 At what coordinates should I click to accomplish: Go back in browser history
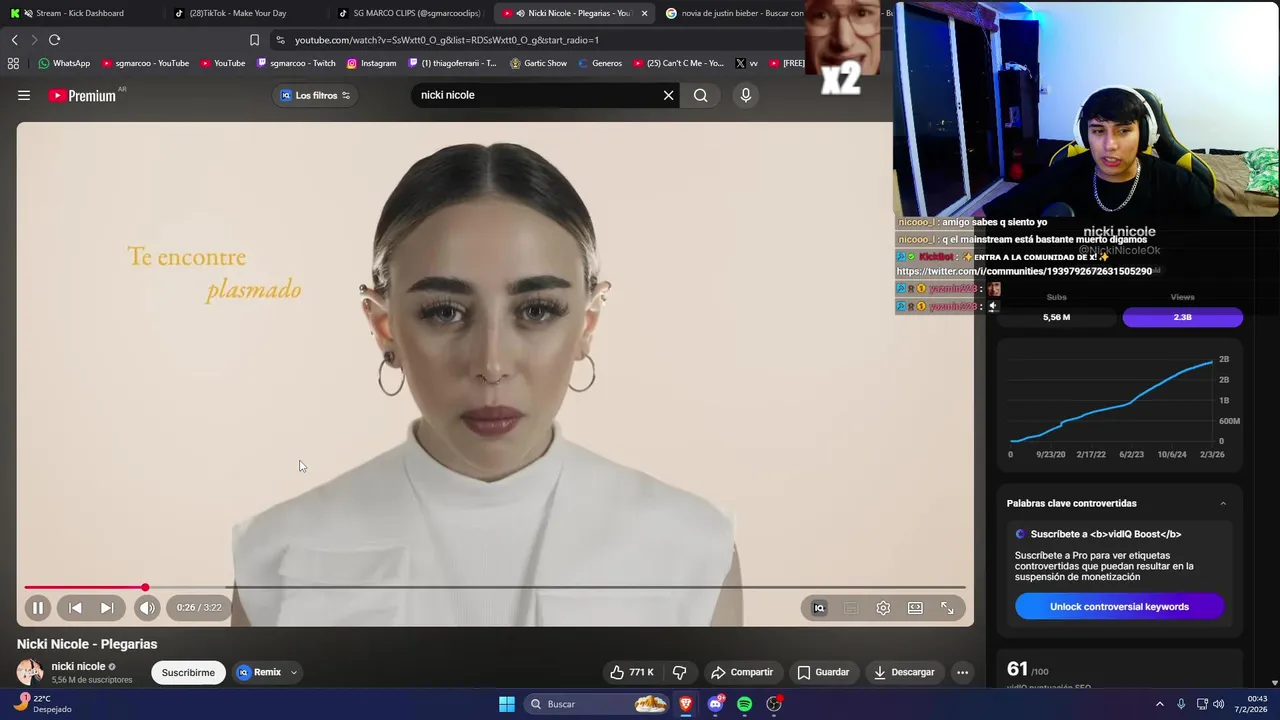(x=14, y=40)
